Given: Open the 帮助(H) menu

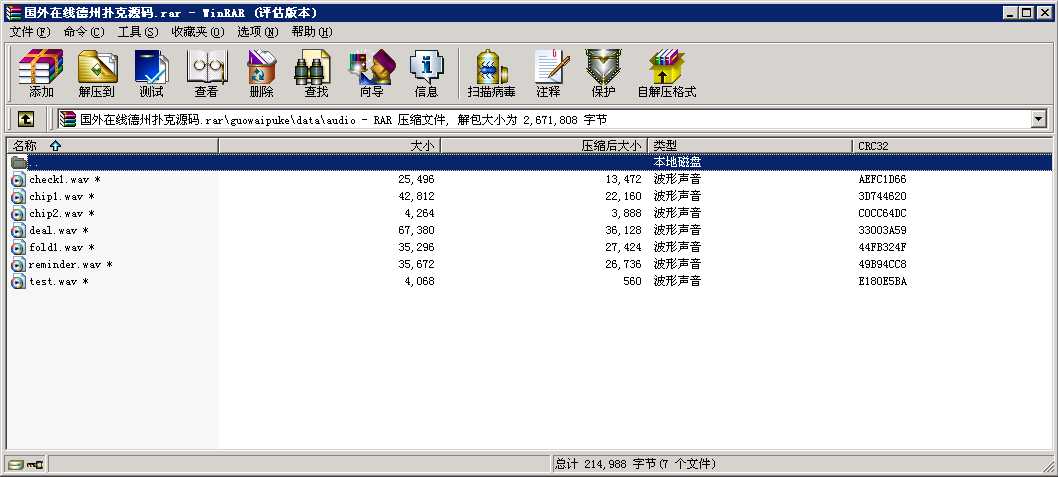Looking at the screenshot, I should click(311, 32).
